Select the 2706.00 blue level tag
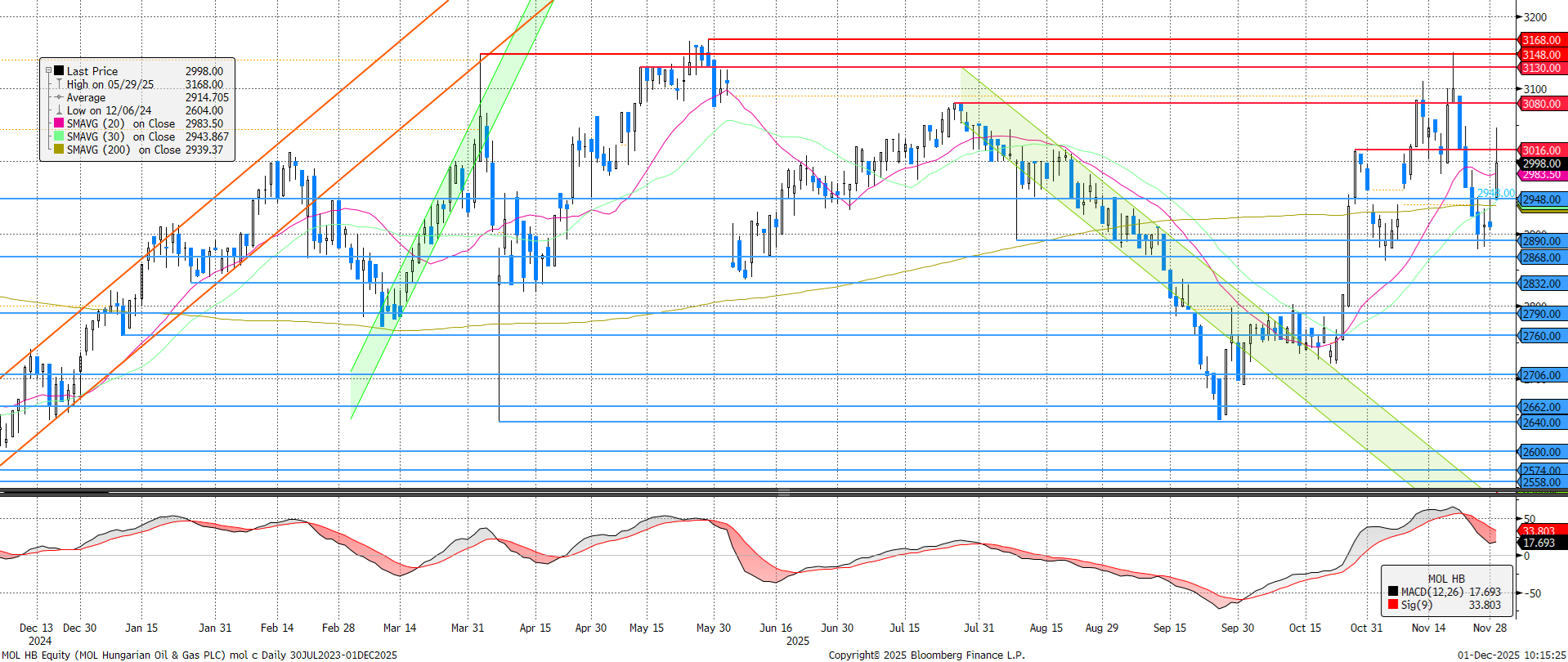The width and height of the screenshot is (1568, 662). [1541, 375]
